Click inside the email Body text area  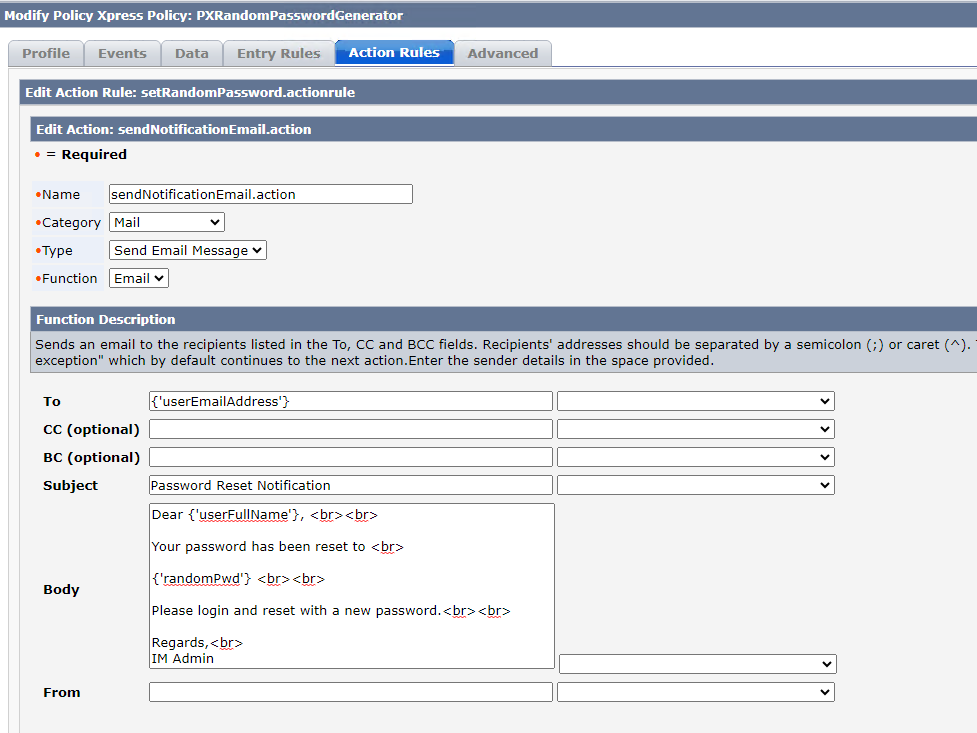351,586
